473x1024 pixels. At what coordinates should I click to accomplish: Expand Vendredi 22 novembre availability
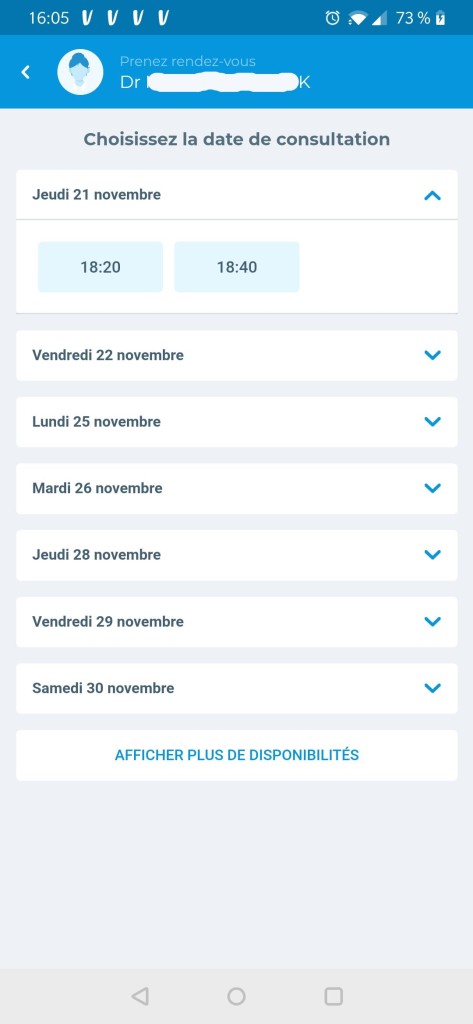click(x=236, y=355)
